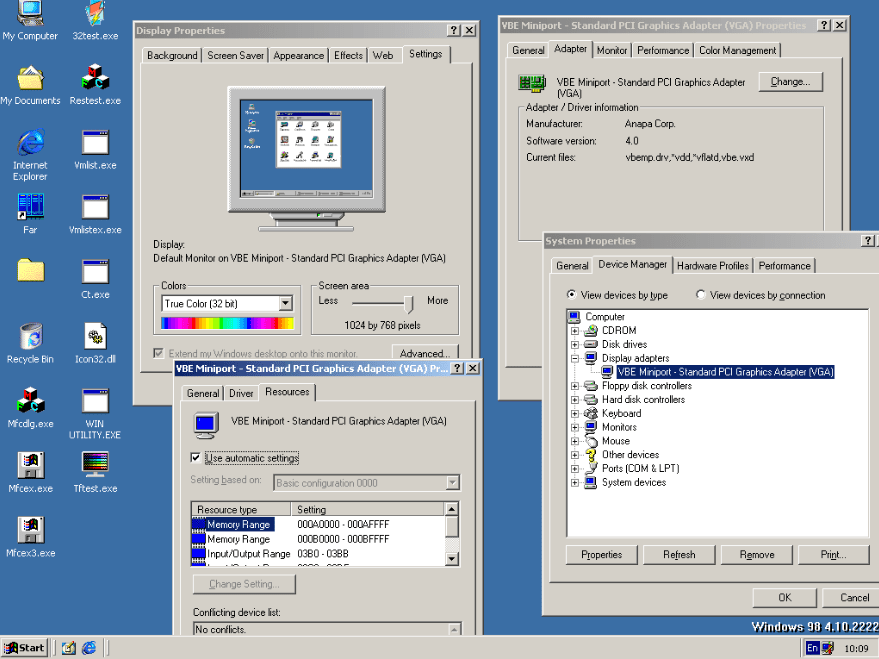Click Advanced... in Display Properties
The height and width of the screenshot is (659, 879).
(425, 352)
